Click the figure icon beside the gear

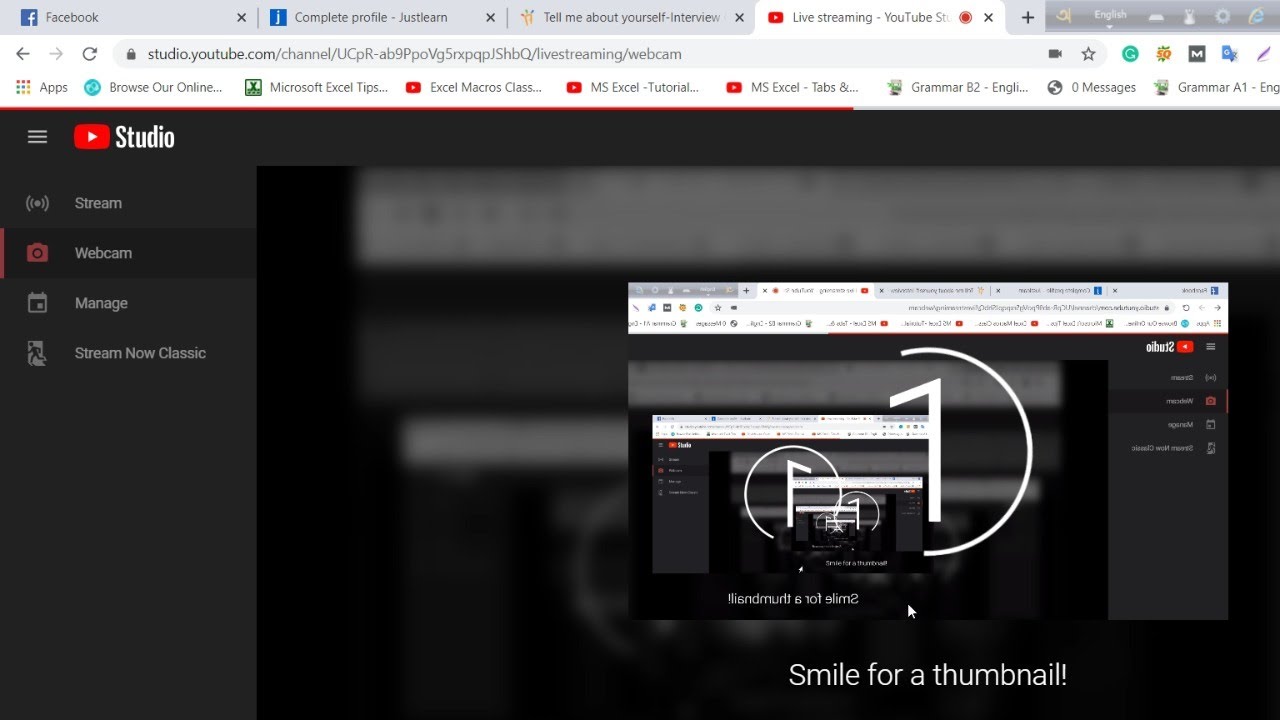coord(1189,16)
